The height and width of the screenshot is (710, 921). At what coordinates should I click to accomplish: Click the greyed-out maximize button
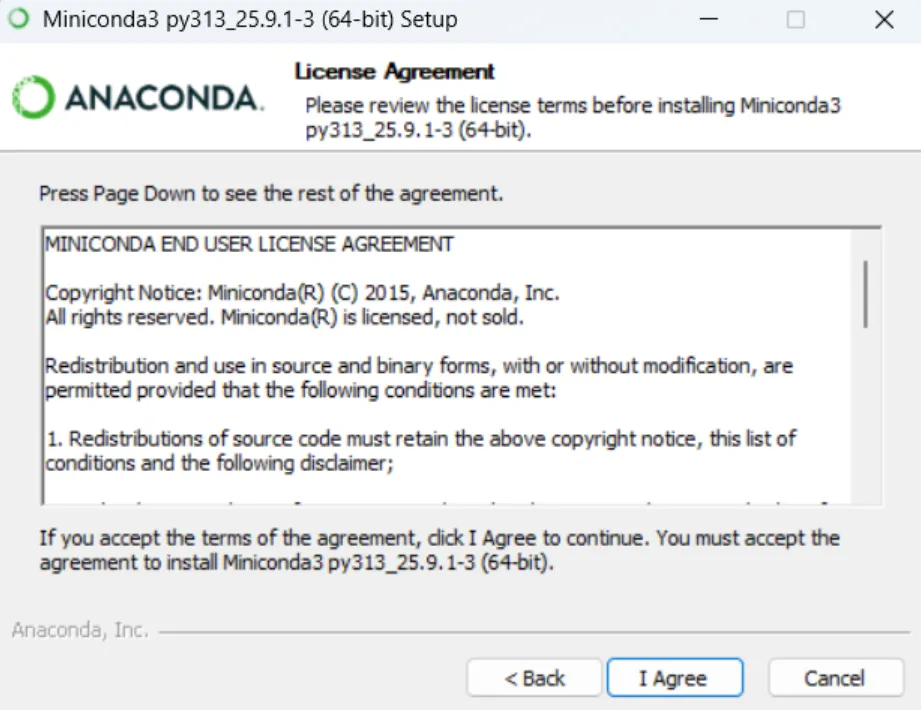(796, 19)
